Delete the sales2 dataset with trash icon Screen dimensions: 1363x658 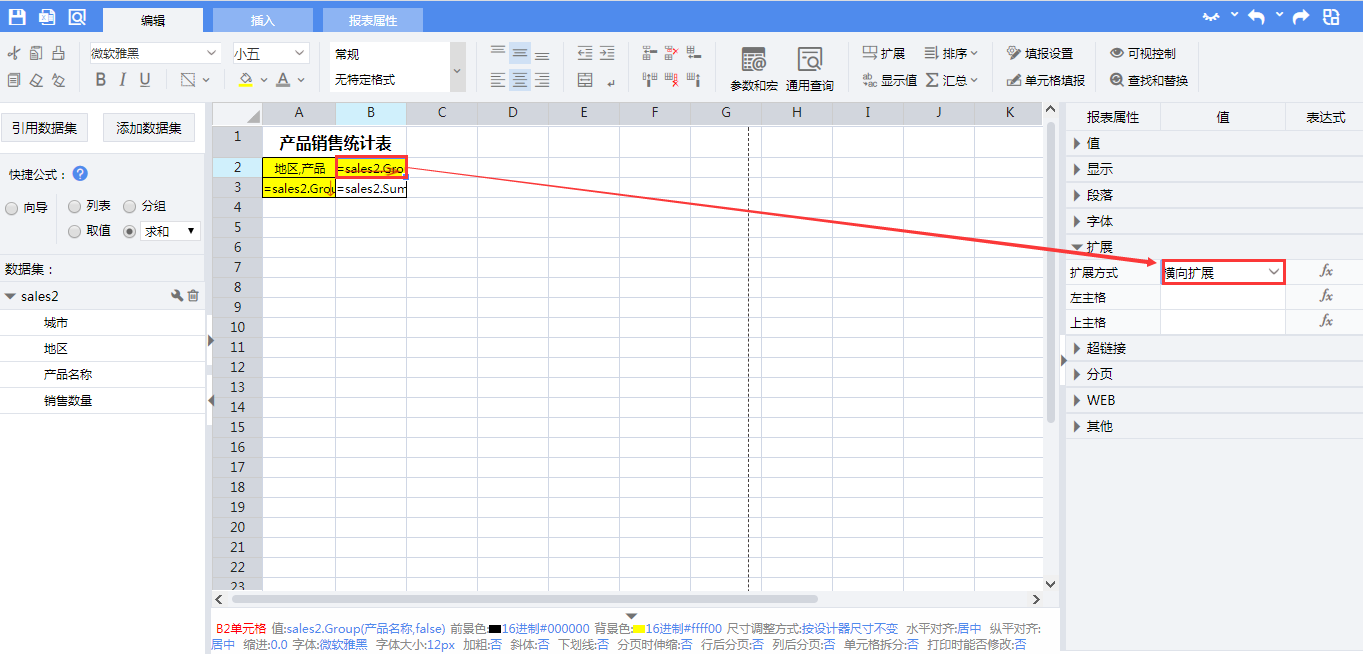tap(194, 296)
